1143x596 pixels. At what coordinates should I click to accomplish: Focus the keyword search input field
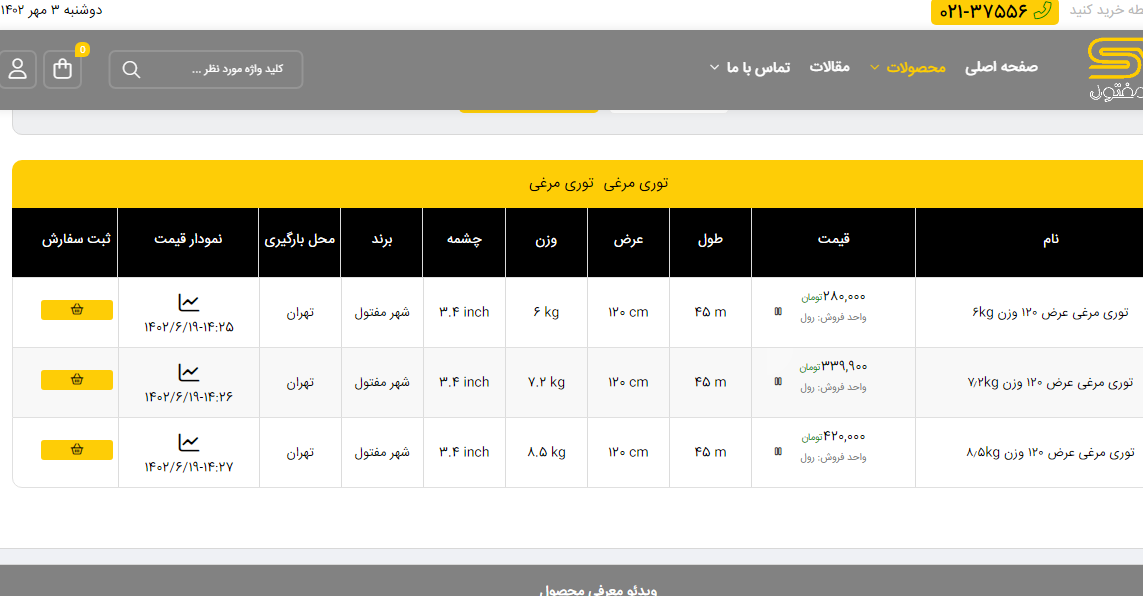tap(225, 69)
